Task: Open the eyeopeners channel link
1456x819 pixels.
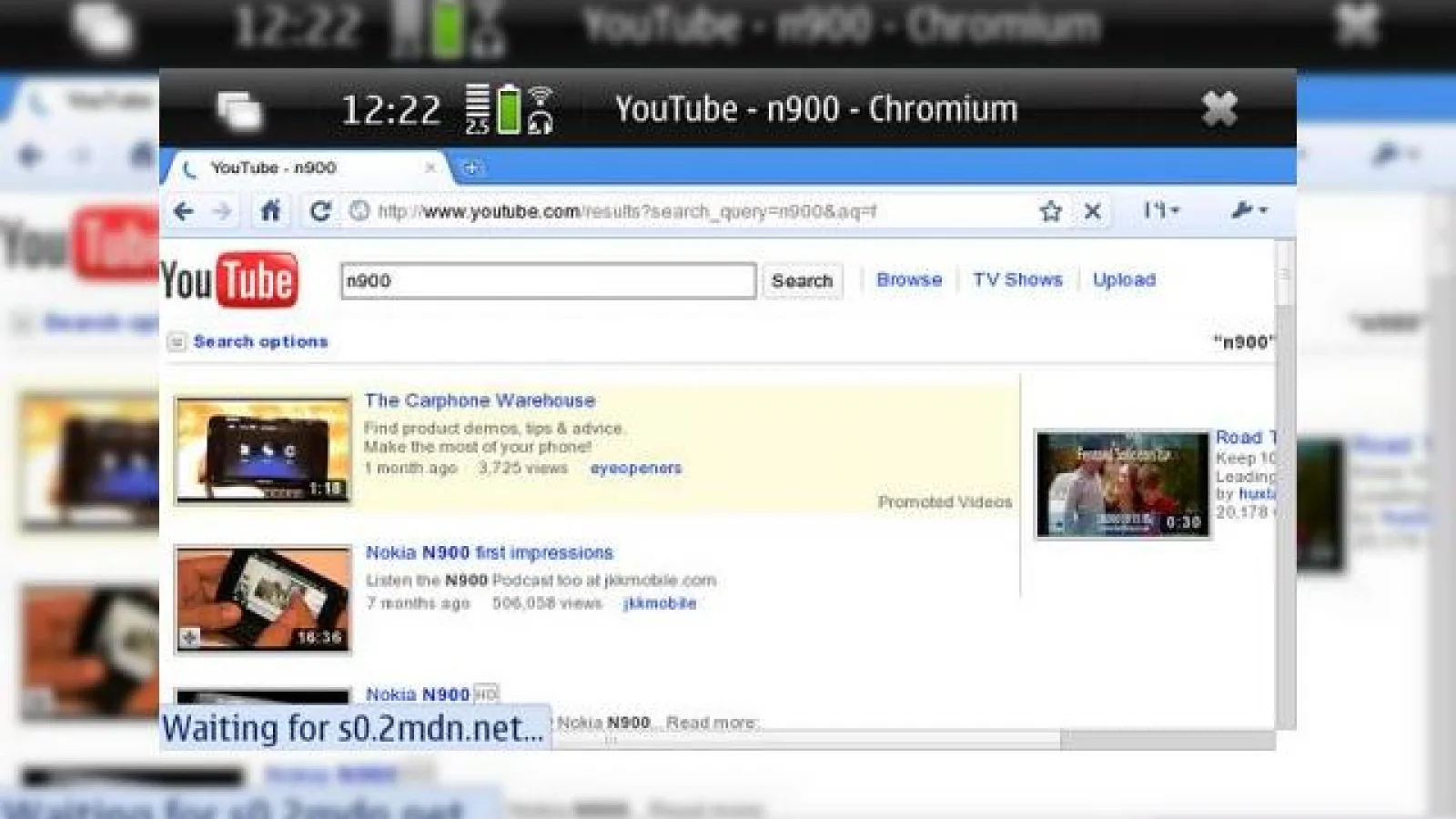Action: [x=635, y=468]
